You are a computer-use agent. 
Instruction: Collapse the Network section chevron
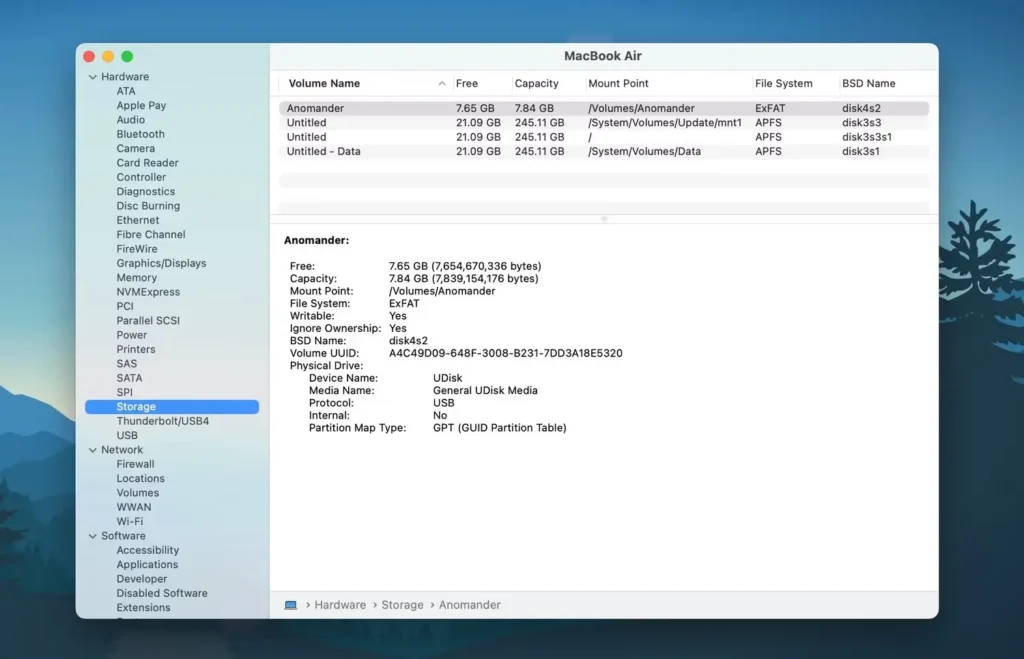pos(93,450)
